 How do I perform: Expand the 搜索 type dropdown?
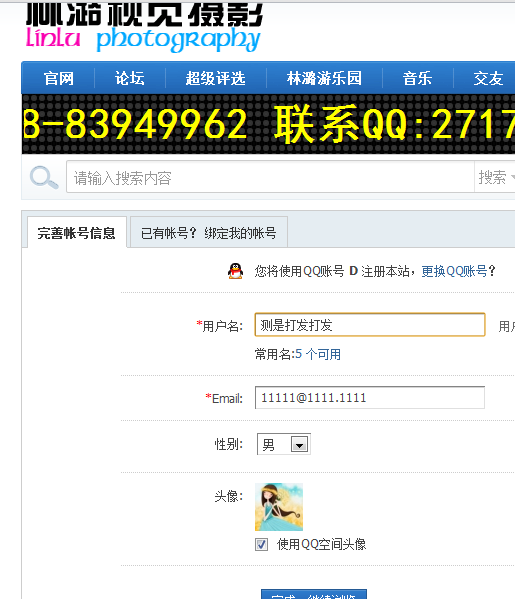click(495, 177)
